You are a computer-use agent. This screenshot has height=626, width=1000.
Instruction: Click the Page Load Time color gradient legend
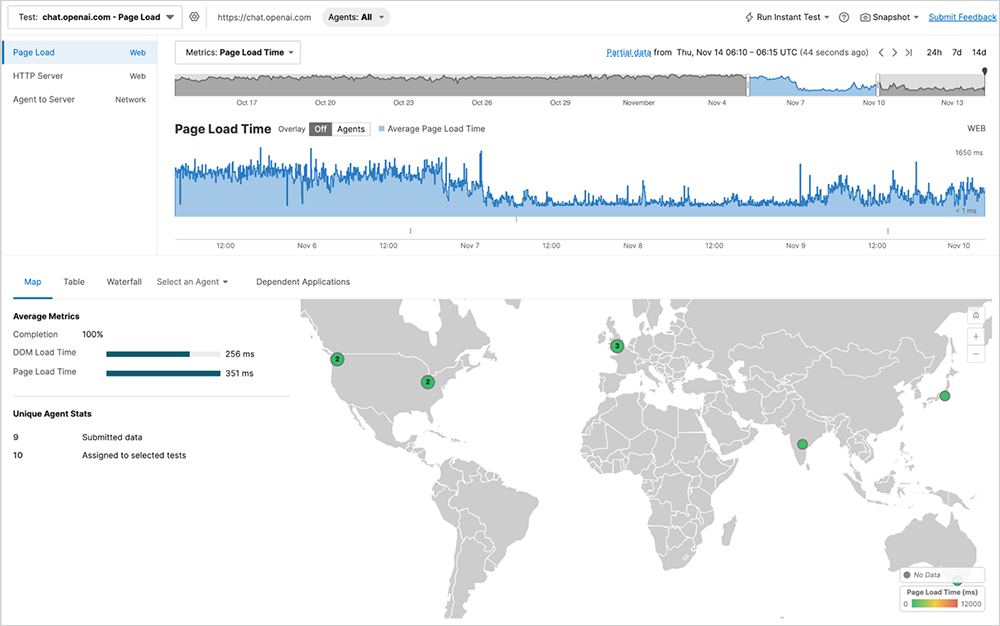[x=944, y=604]
